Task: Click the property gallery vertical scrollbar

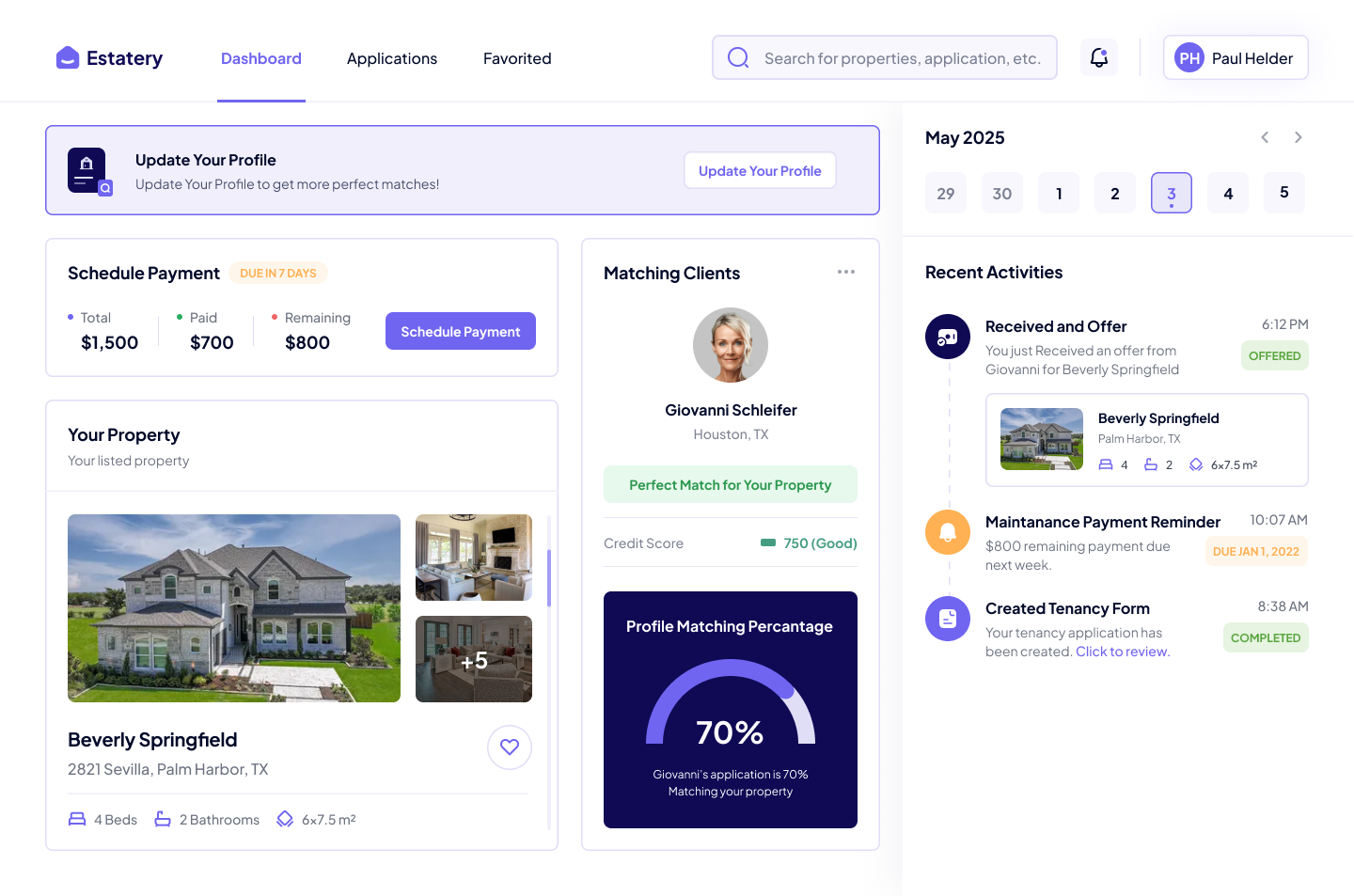Action: tap(549, 578)
